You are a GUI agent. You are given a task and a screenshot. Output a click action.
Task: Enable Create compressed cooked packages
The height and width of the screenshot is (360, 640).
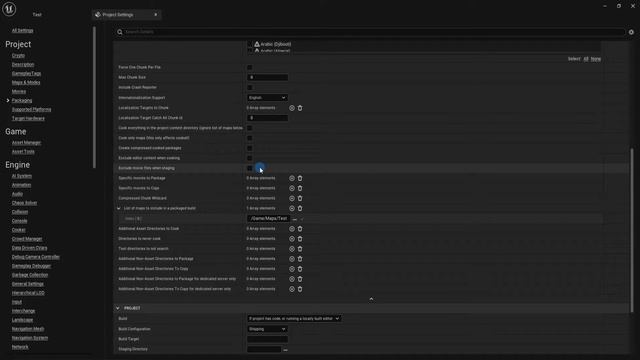tap(250, 148)
